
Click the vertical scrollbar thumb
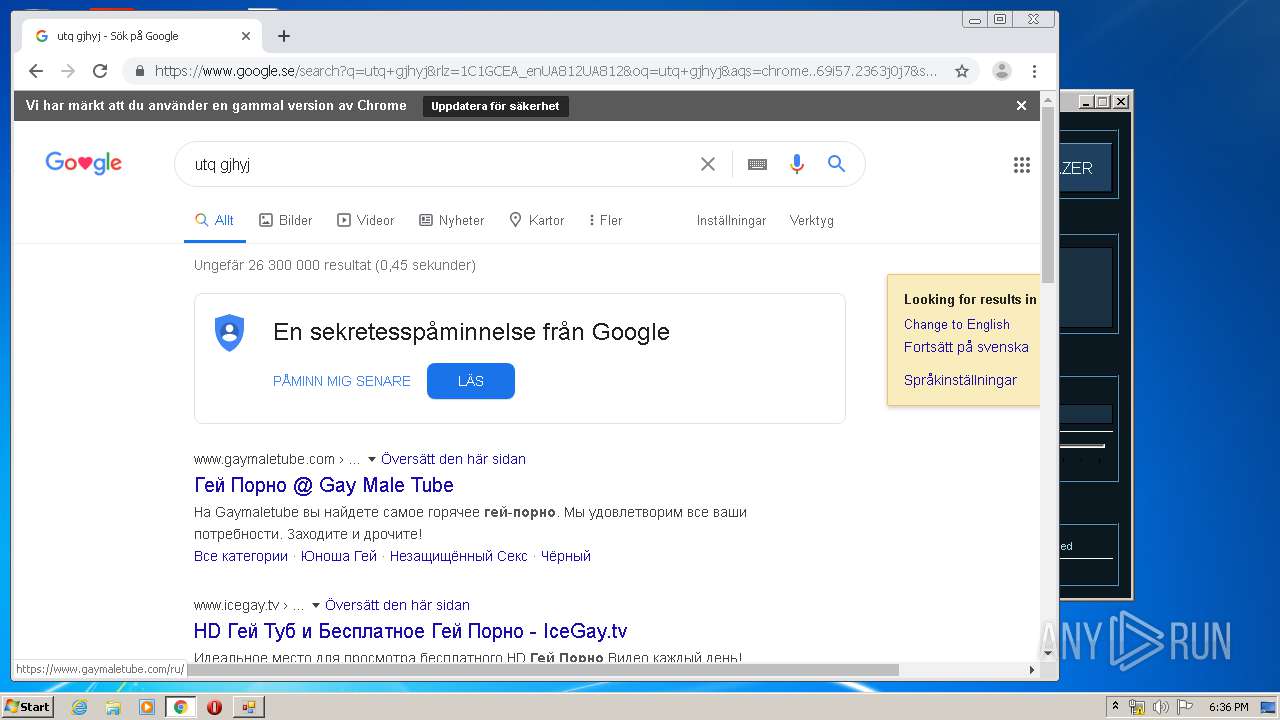(x=1048, y=195)
